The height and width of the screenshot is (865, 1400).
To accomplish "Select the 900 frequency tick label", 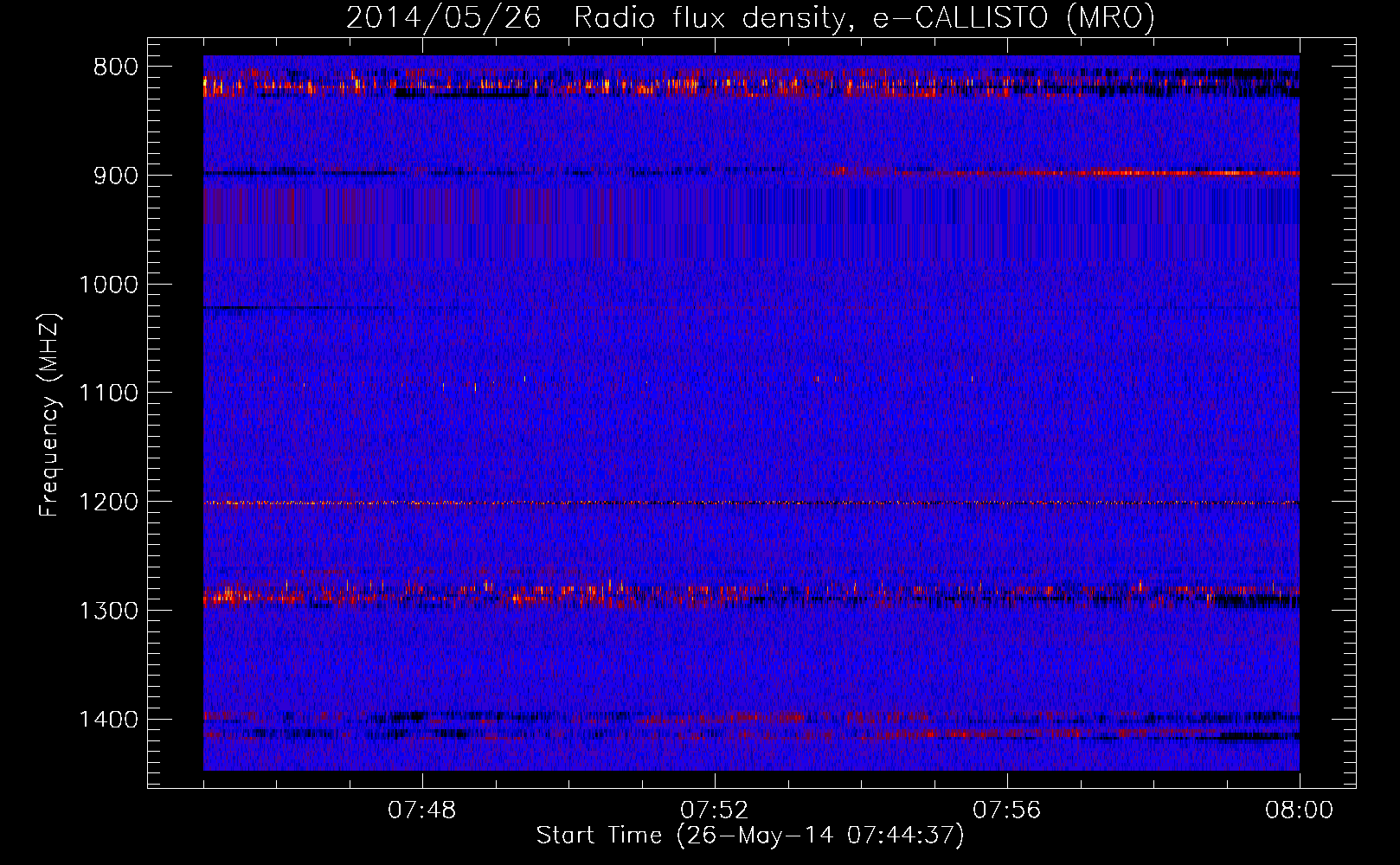I will tap(116, 176).
